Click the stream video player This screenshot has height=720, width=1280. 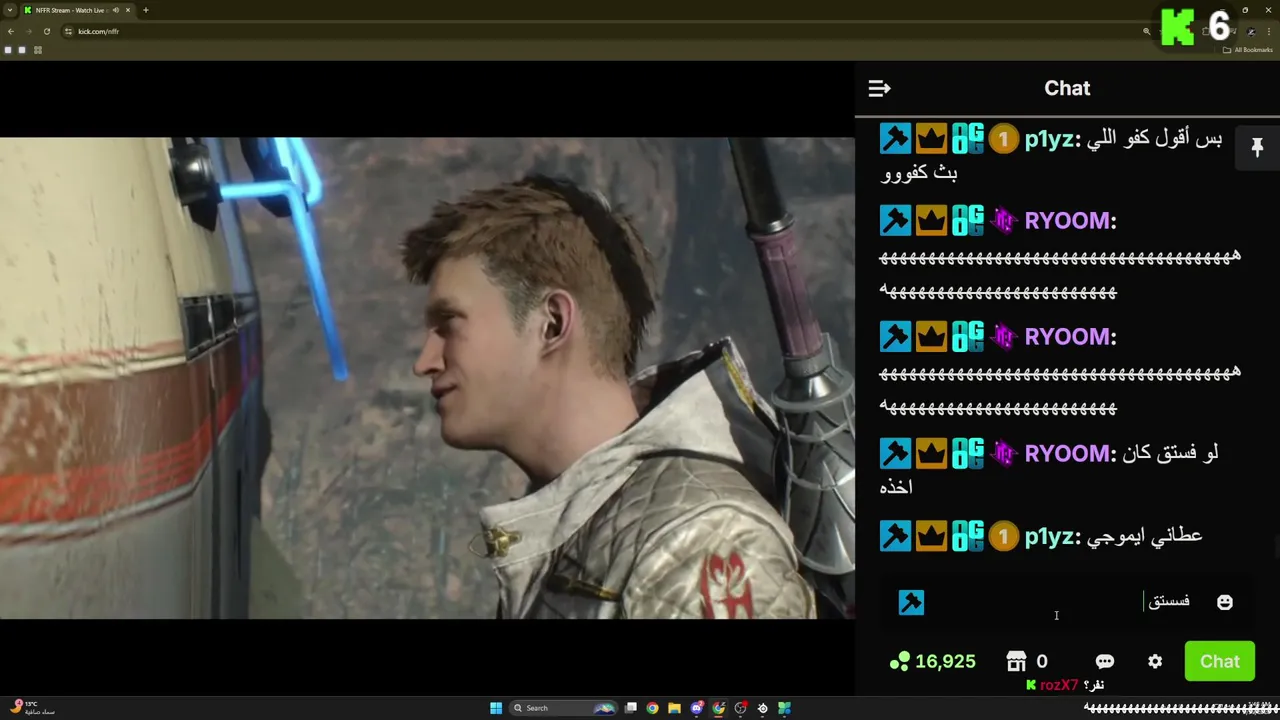(x=427, y=378)
